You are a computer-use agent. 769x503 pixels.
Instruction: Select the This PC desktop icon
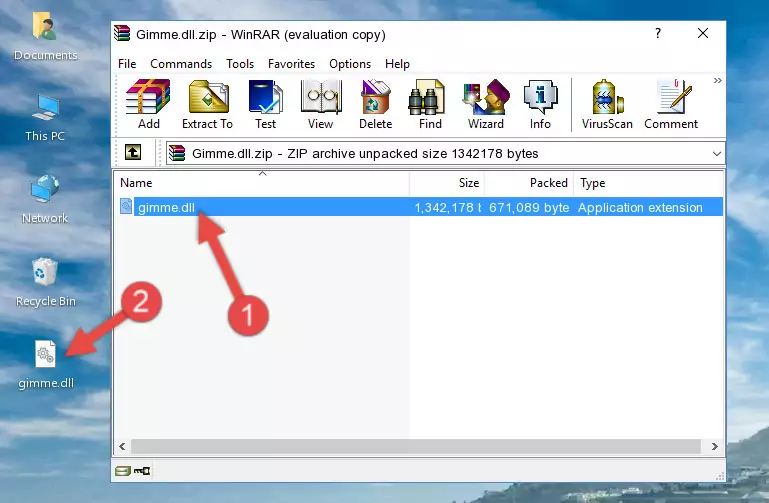click(x=45, y=118)
